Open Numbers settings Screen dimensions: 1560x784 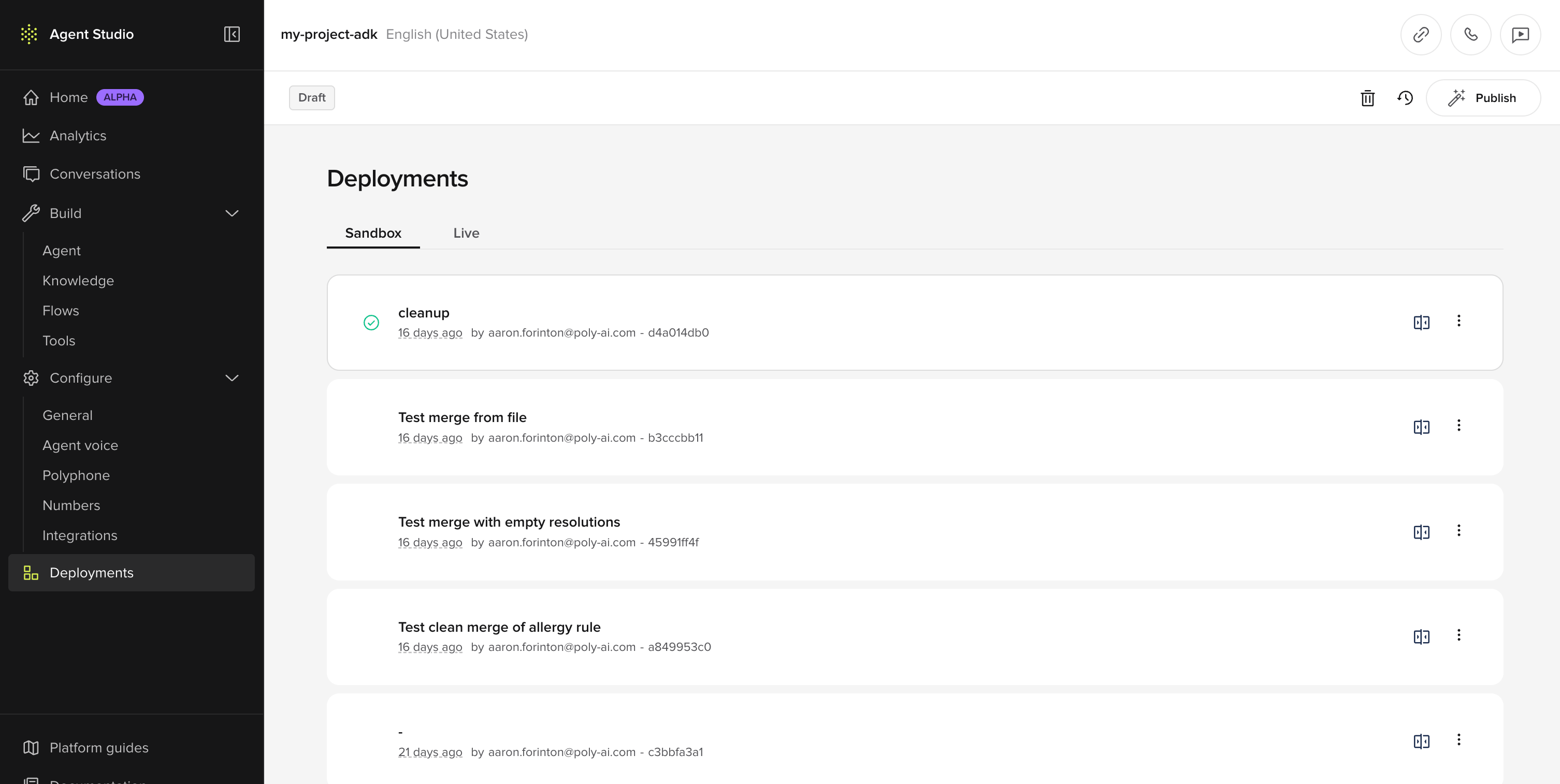(x=71, y=505)
